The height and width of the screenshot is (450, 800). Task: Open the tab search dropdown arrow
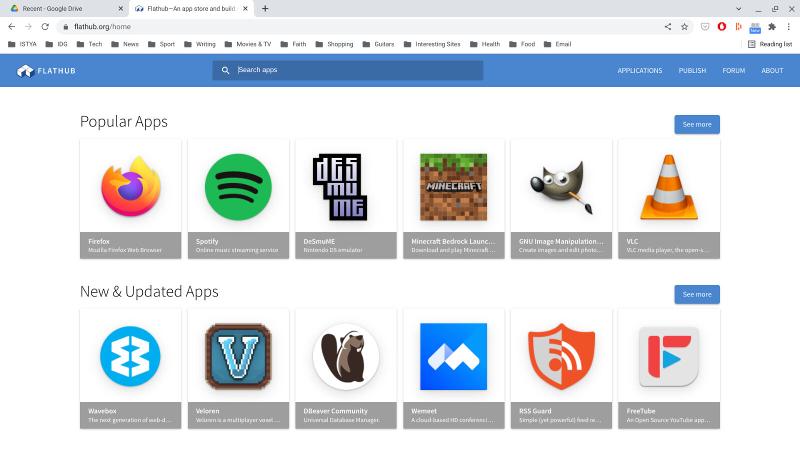point(738,9)
